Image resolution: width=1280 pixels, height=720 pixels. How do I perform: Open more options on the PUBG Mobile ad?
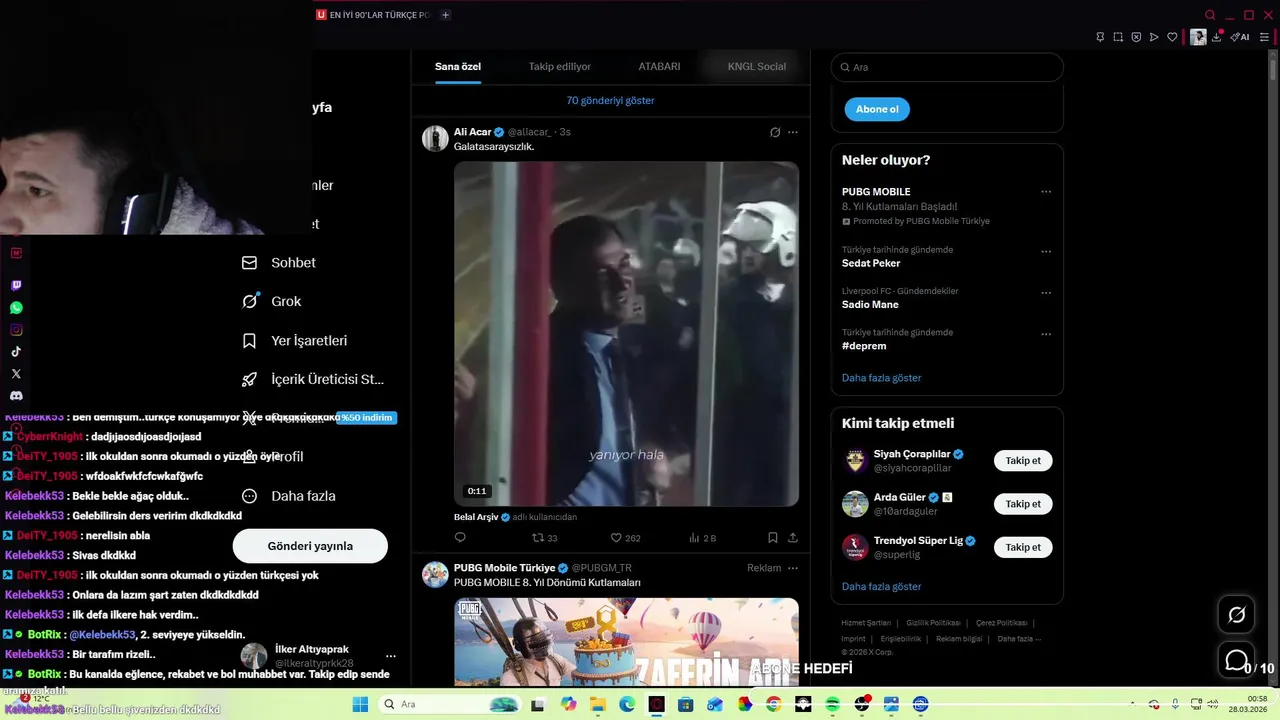pyautogui.click(x=793, y=568)
